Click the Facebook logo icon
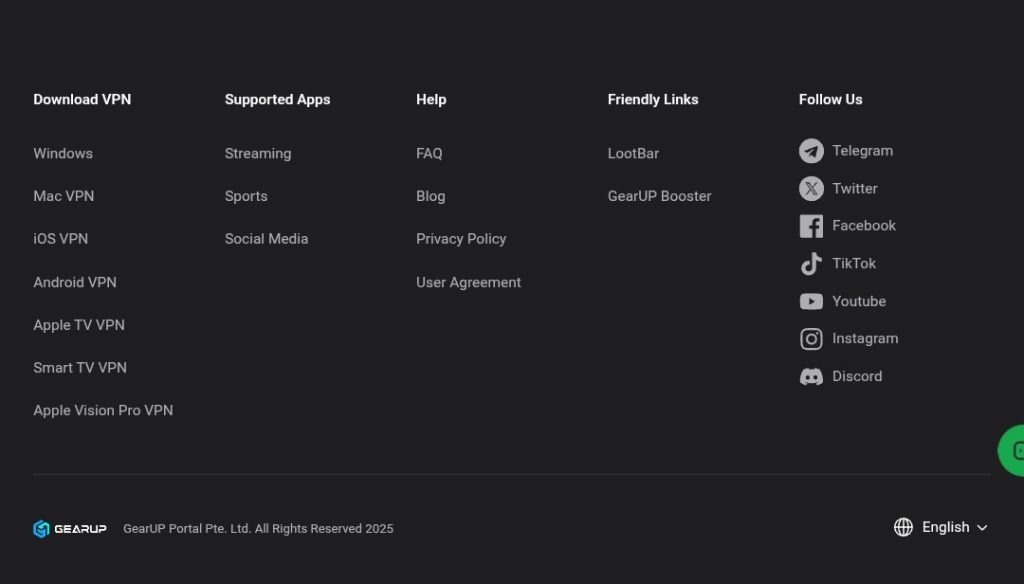Viewport: 1024px width, 584px height. tap(811, 226)
